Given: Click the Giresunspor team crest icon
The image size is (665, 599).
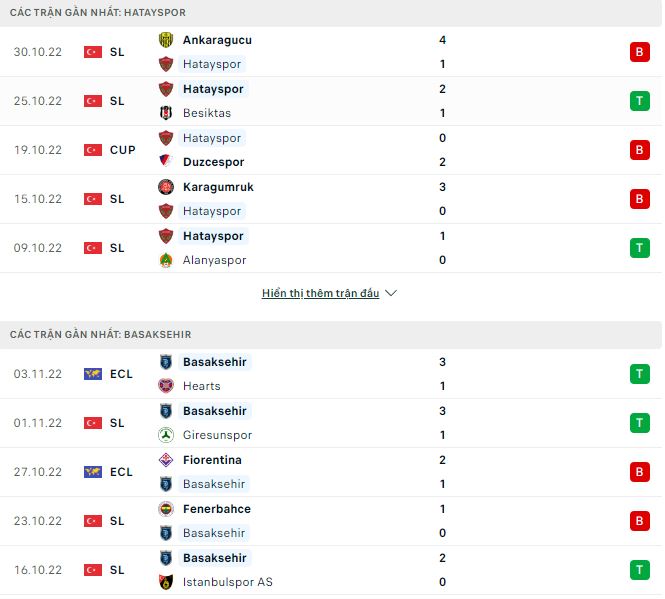Looking at the screenshot, I should 166,435.
